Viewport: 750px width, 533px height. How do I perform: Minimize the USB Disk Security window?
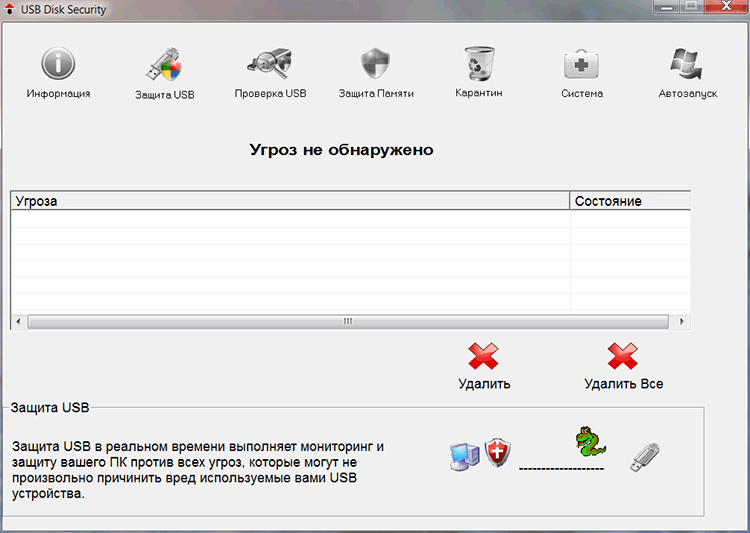(668, 7)
